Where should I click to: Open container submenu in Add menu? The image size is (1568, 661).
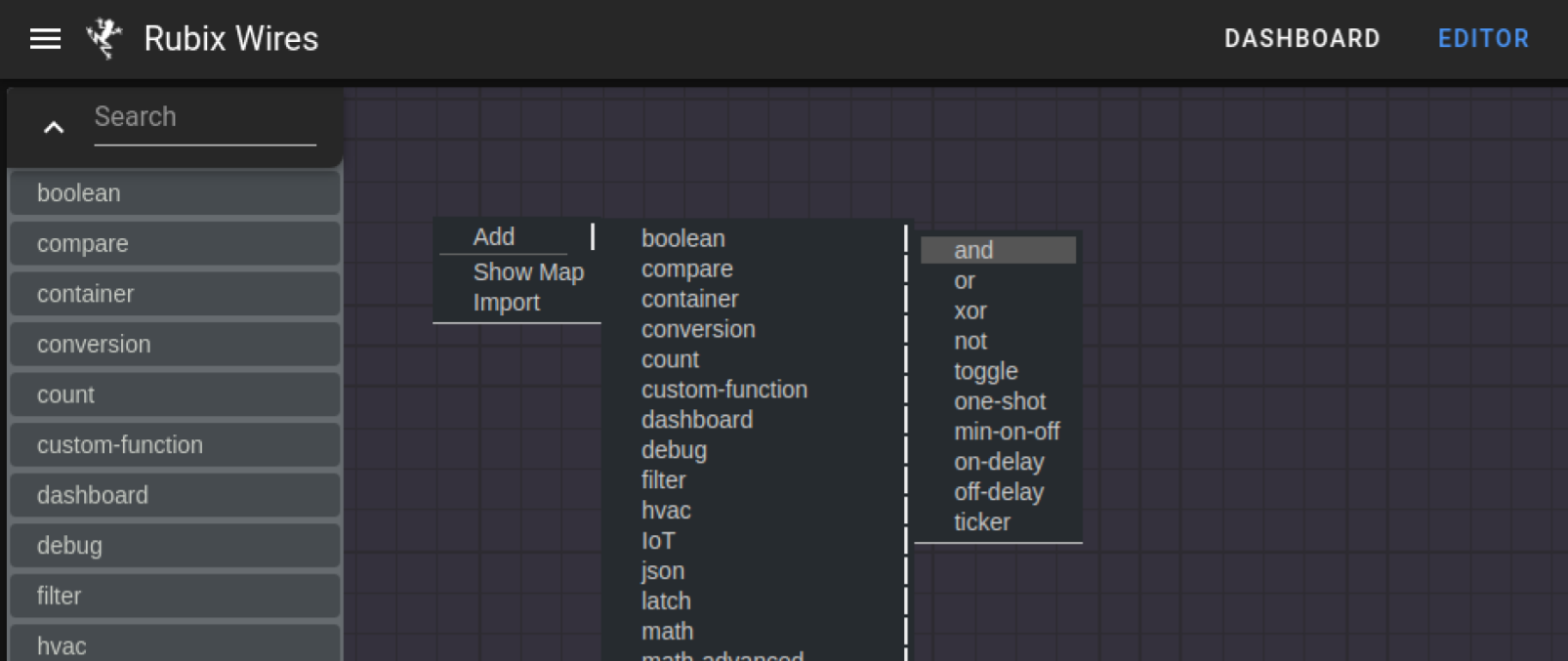click(758, 300)
